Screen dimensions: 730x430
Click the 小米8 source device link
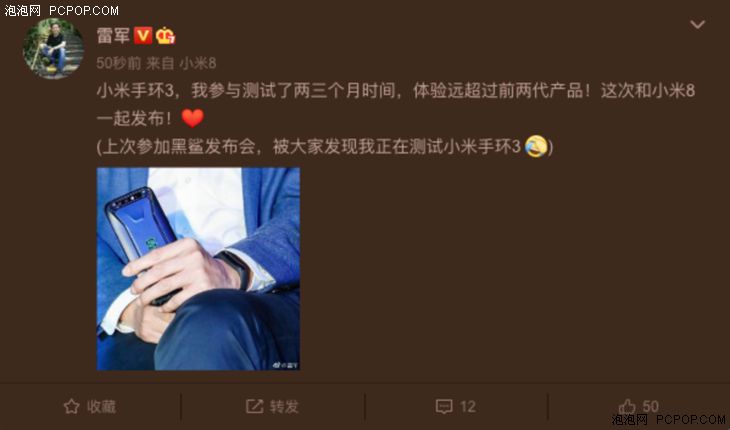(198, 63)
